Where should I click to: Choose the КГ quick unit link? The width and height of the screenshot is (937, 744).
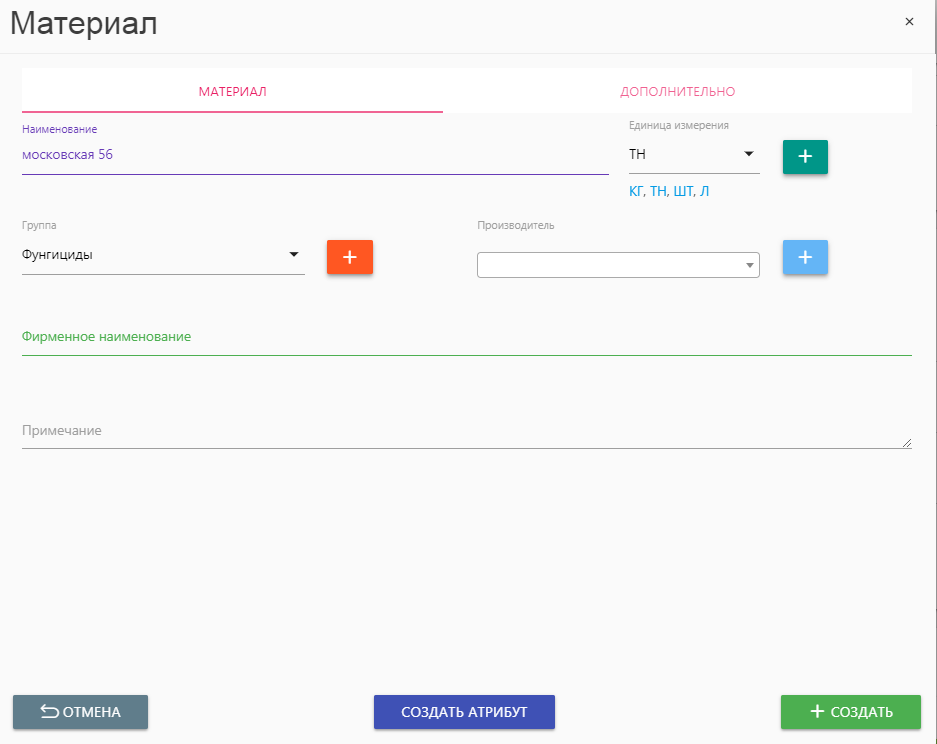(636, 192)
